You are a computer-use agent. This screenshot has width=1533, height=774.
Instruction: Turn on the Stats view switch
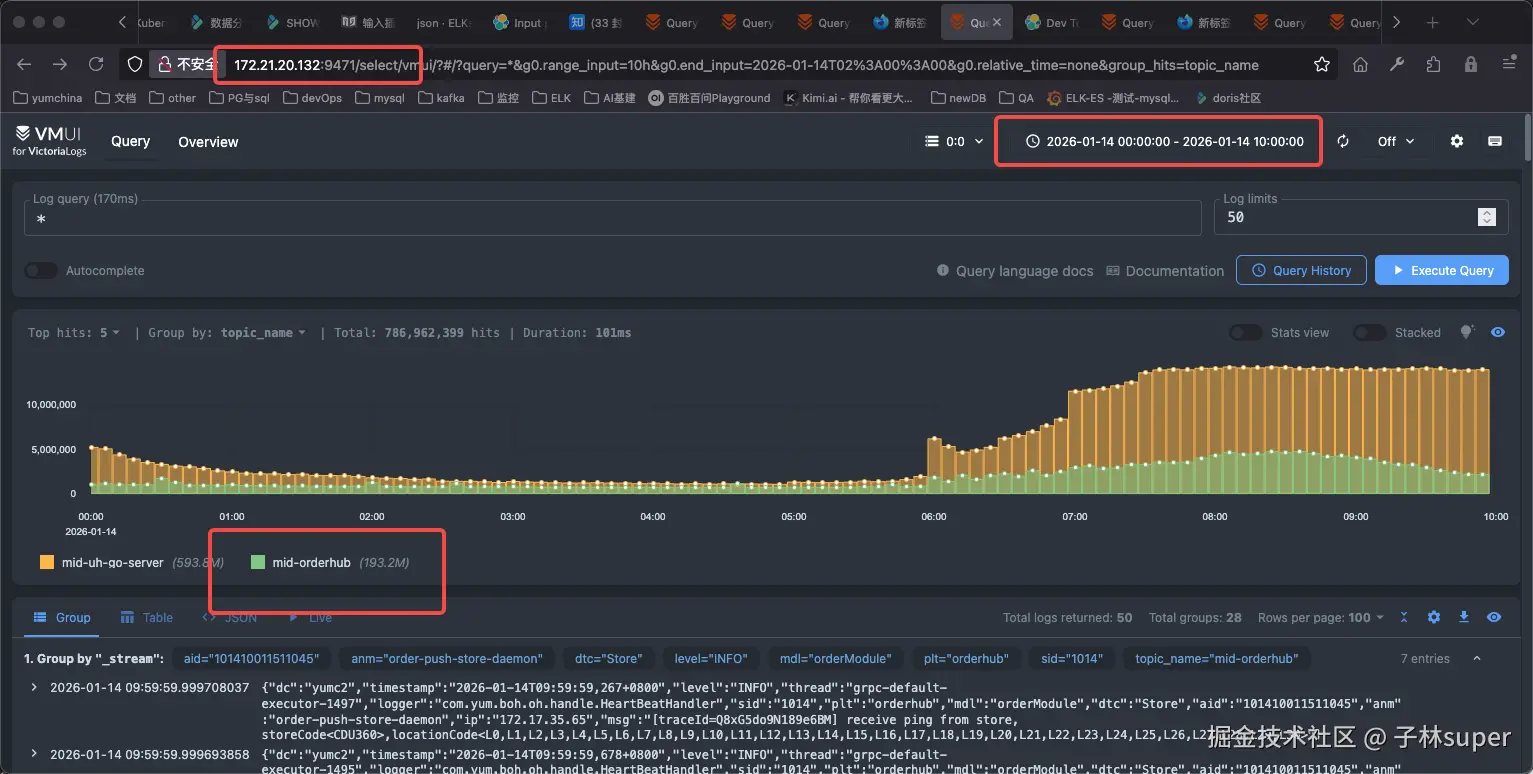point(1245,333)
